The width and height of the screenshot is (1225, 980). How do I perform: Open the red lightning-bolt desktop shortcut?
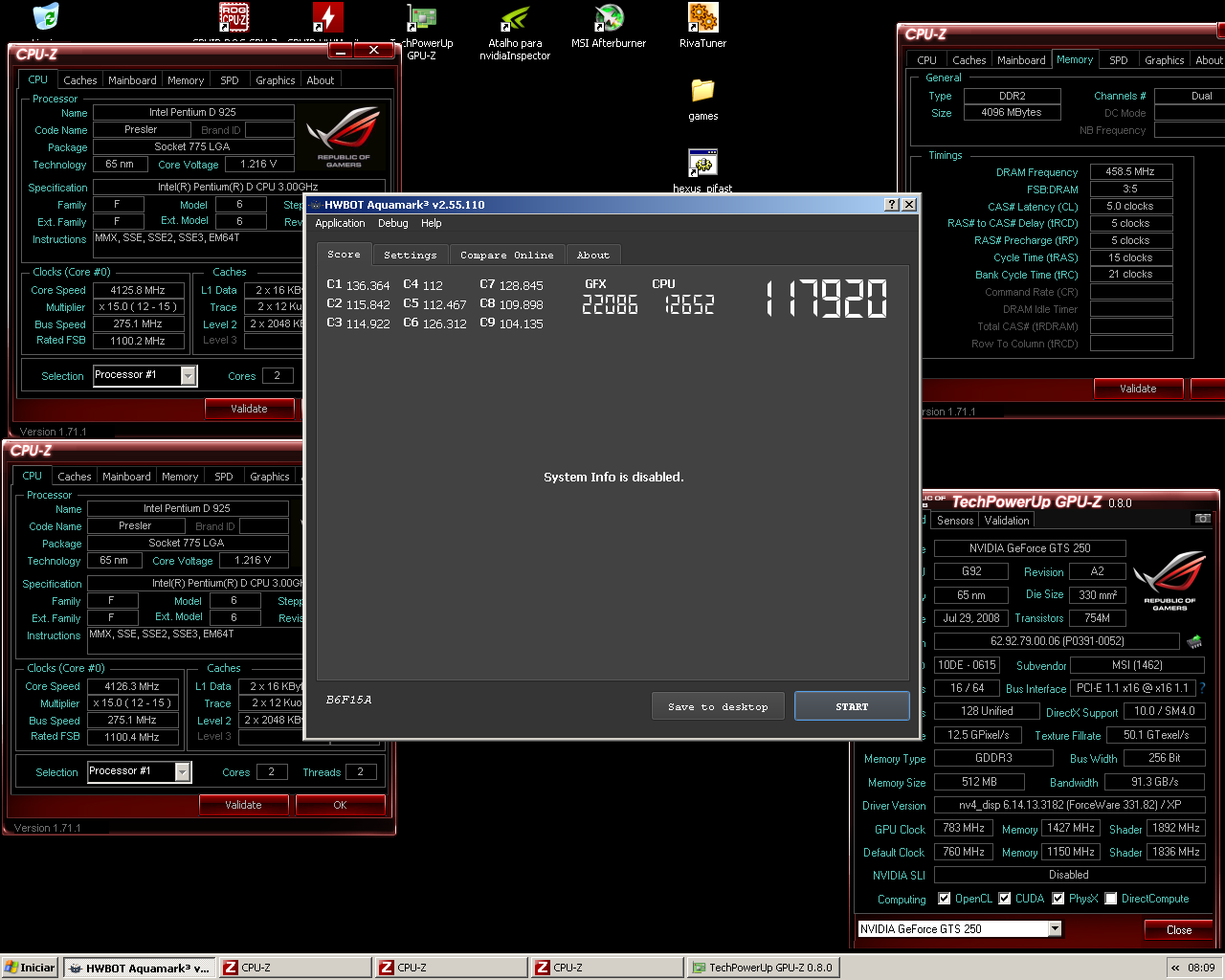point(328,16)
